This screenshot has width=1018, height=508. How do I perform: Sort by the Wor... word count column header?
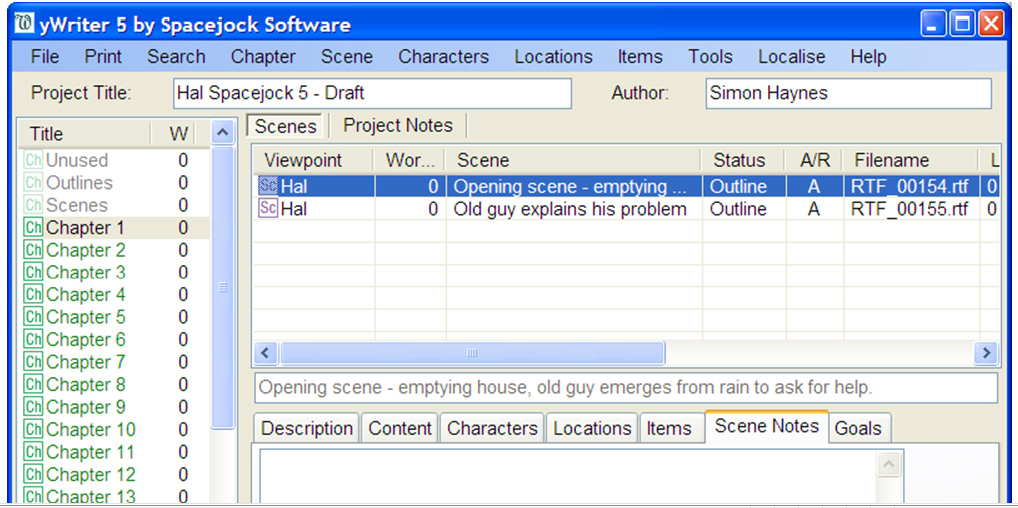click(409, 160)
